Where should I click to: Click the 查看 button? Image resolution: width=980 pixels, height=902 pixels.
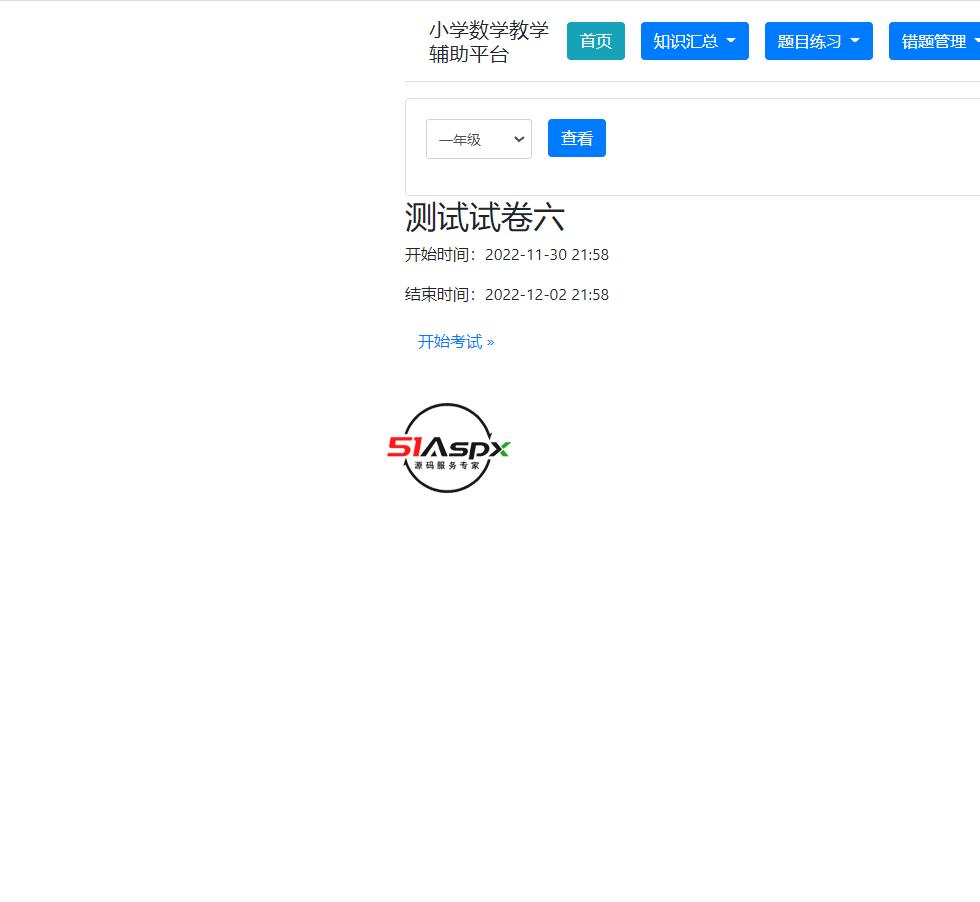[577, 138]
